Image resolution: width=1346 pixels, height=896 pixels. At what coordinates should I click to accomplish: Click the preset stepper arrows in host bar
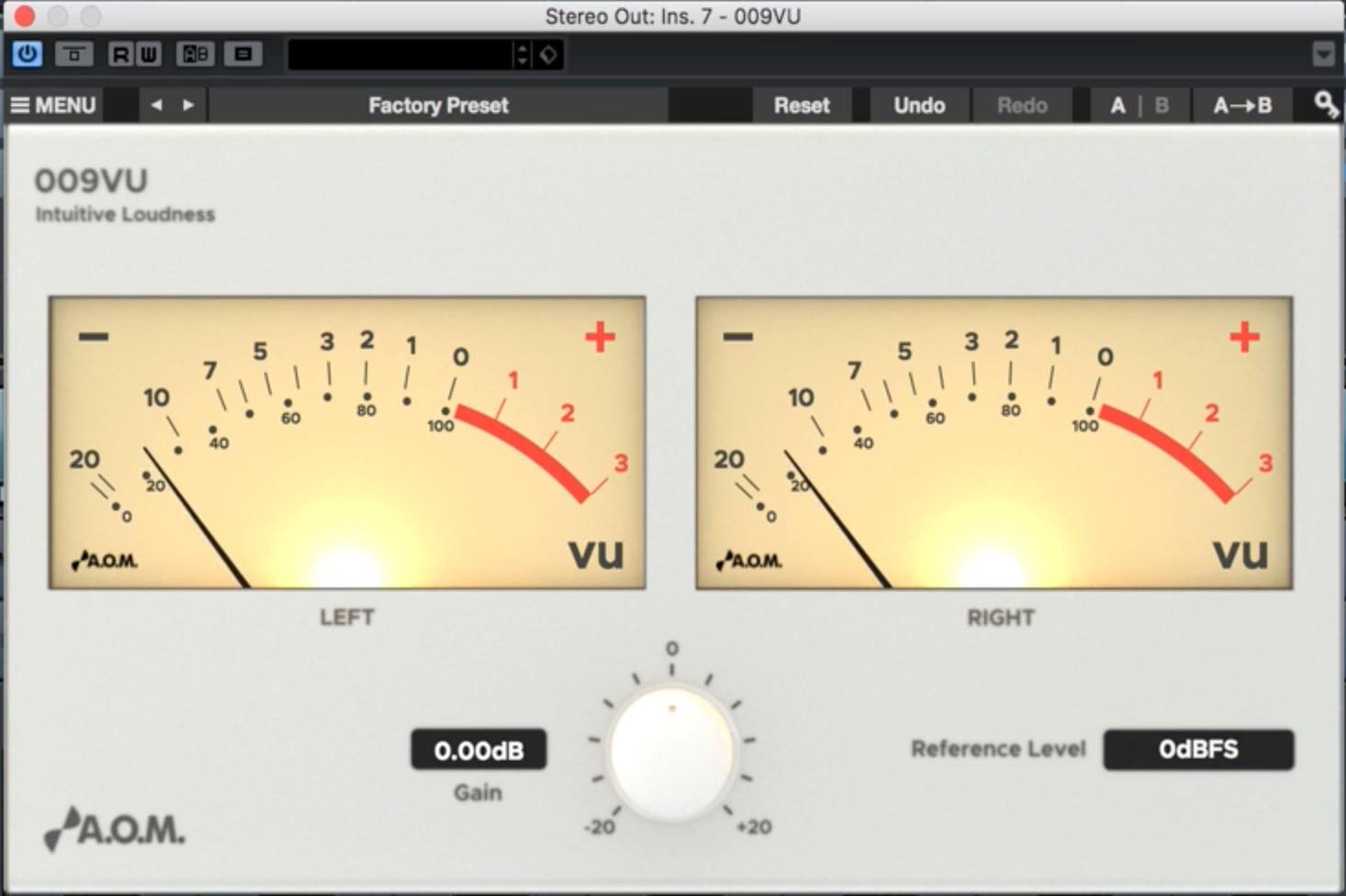tap(522, 55)
